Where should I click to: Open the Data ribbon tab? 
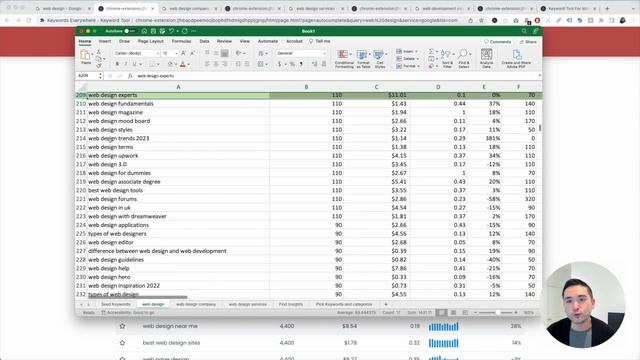pos(204,41)
